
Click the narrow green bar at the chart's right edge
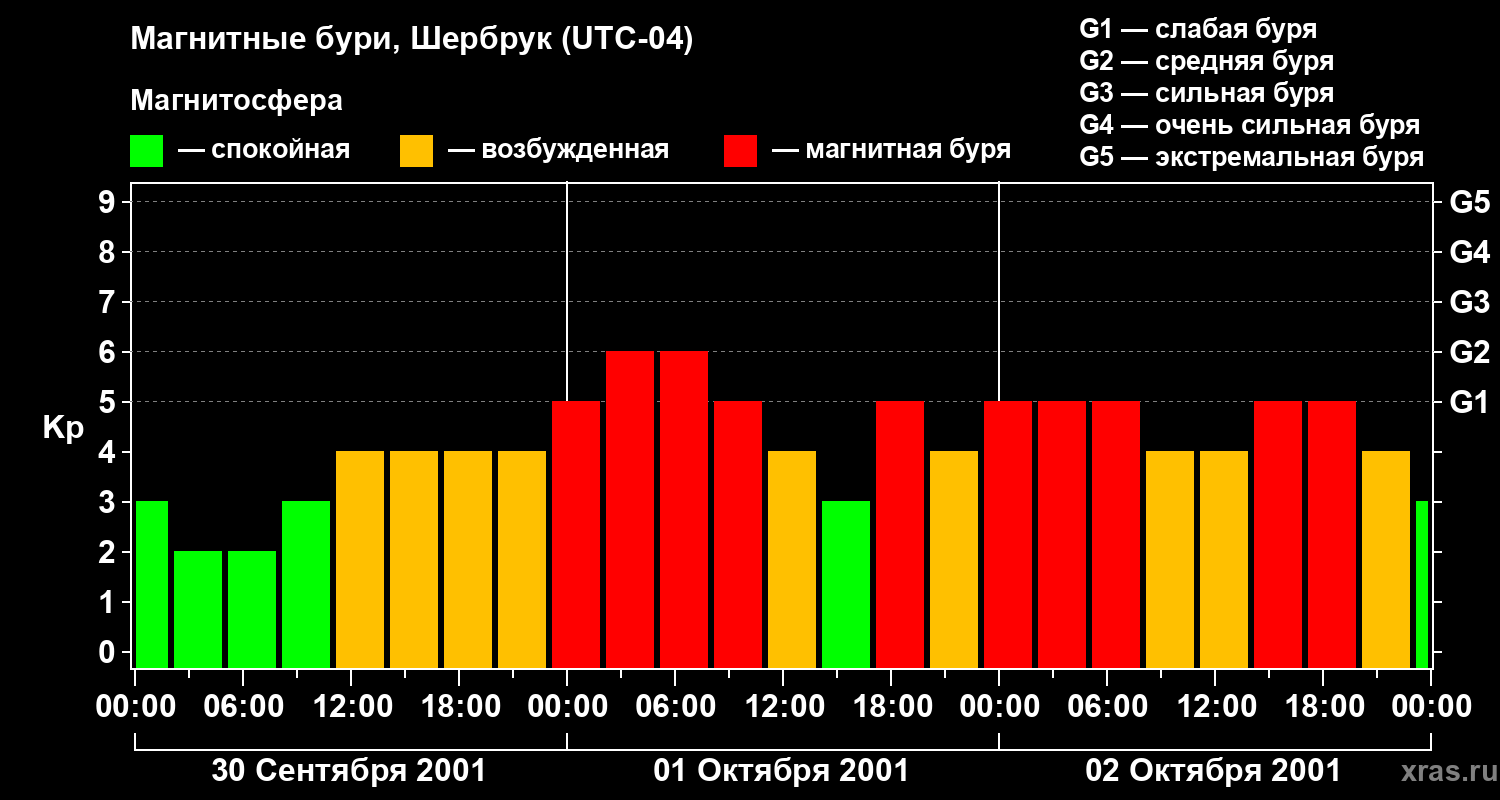click(1422, 585)
